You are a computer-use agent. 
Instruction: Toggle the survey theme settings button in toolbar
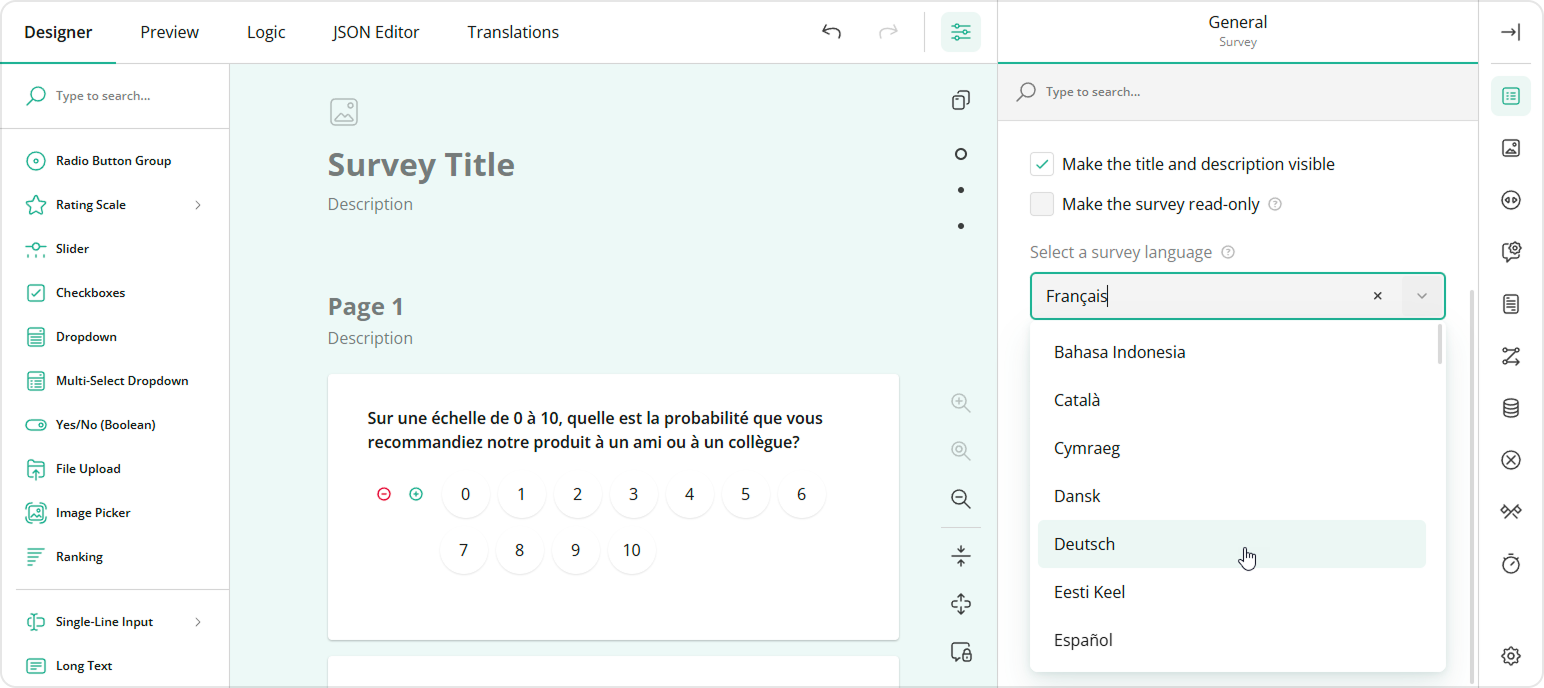click(x=960, y=31)
